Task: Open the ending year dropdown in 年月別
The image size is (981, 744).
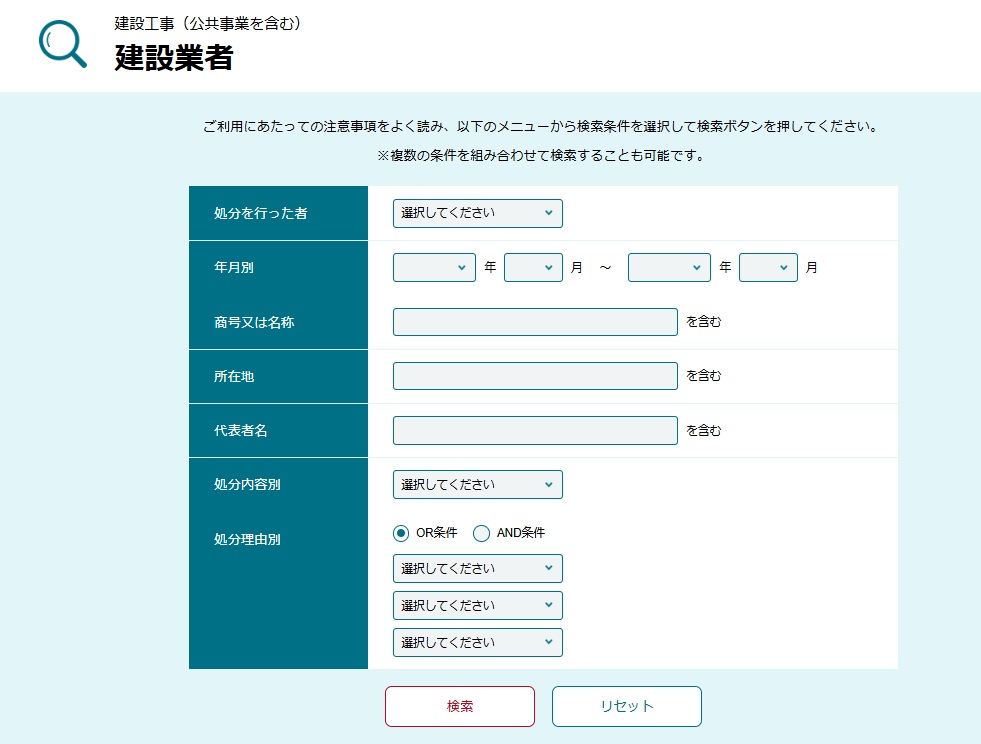Action: point(668,267)
